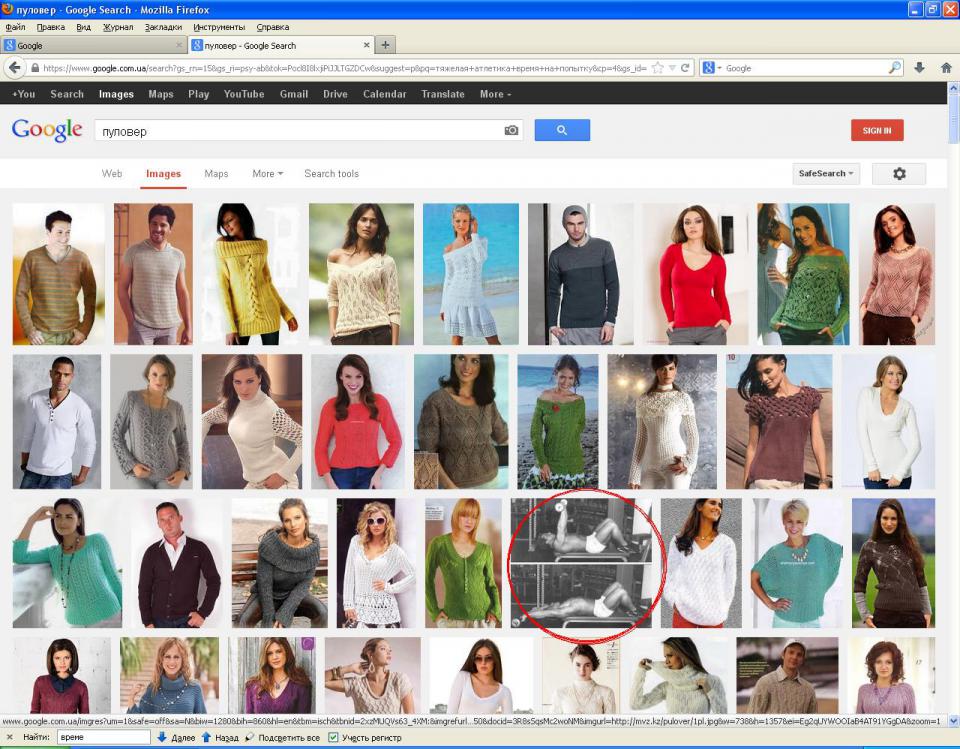Viewport: 960px width, 749px height.
Task: Open the settings gear options
Action: pos(898,174)
